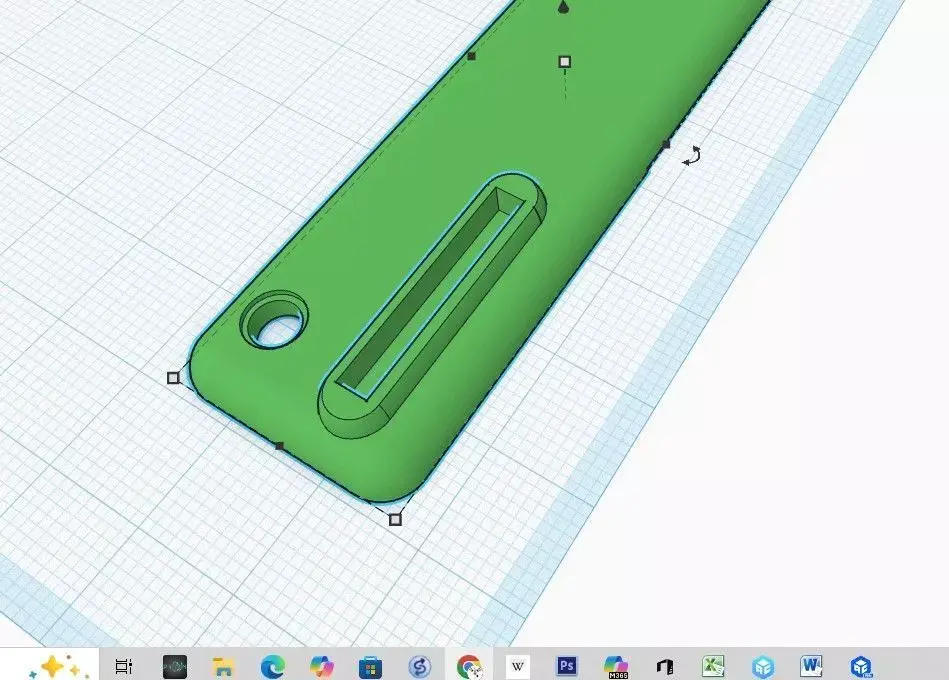Viewport: 949px width, 680px height.
Task: Open Task View from the taskbar
Action: [x=123, y=667]
